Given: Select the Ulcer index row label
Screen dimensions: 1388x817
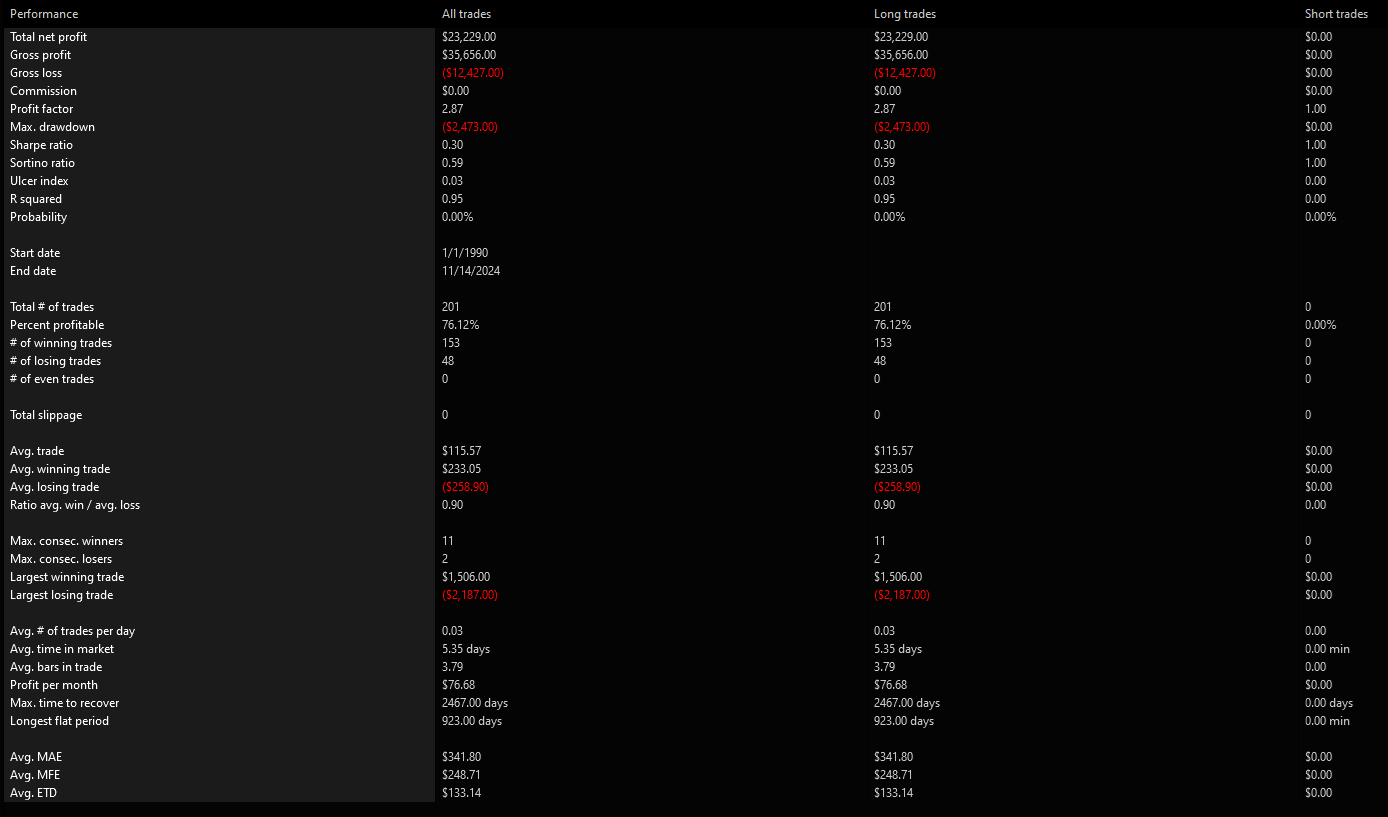Looking at the screenshot, I should pyautogui.click(x=39, y=181).
